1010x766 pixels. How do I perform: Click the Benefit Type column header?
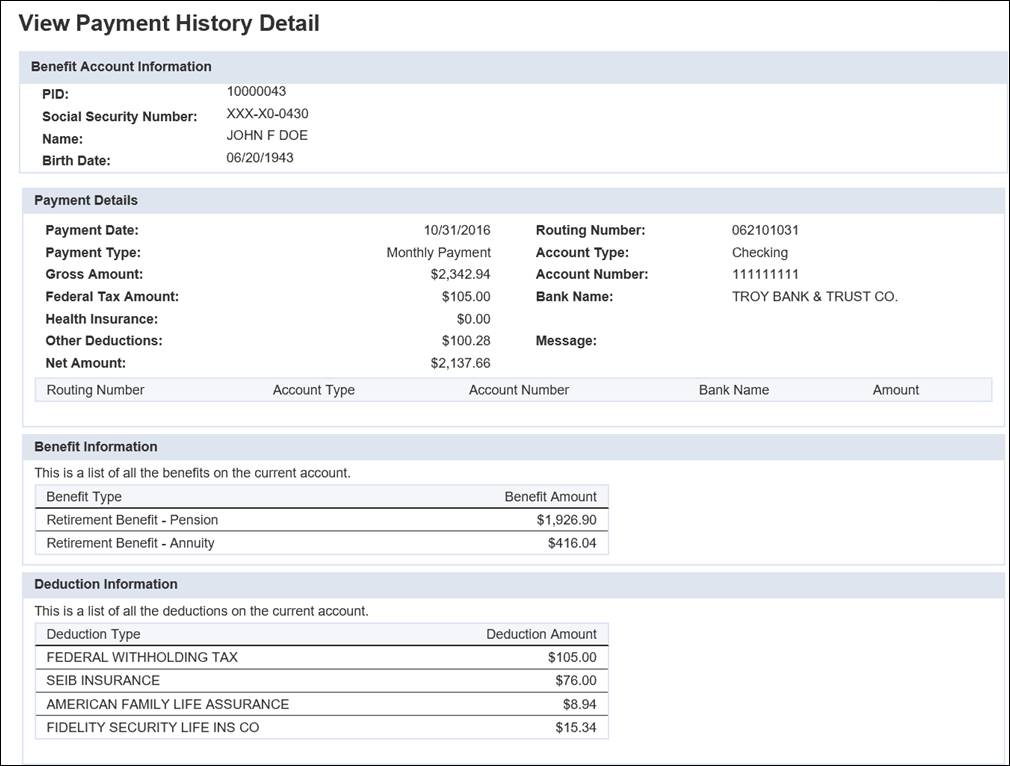click(x=84, y=497)
